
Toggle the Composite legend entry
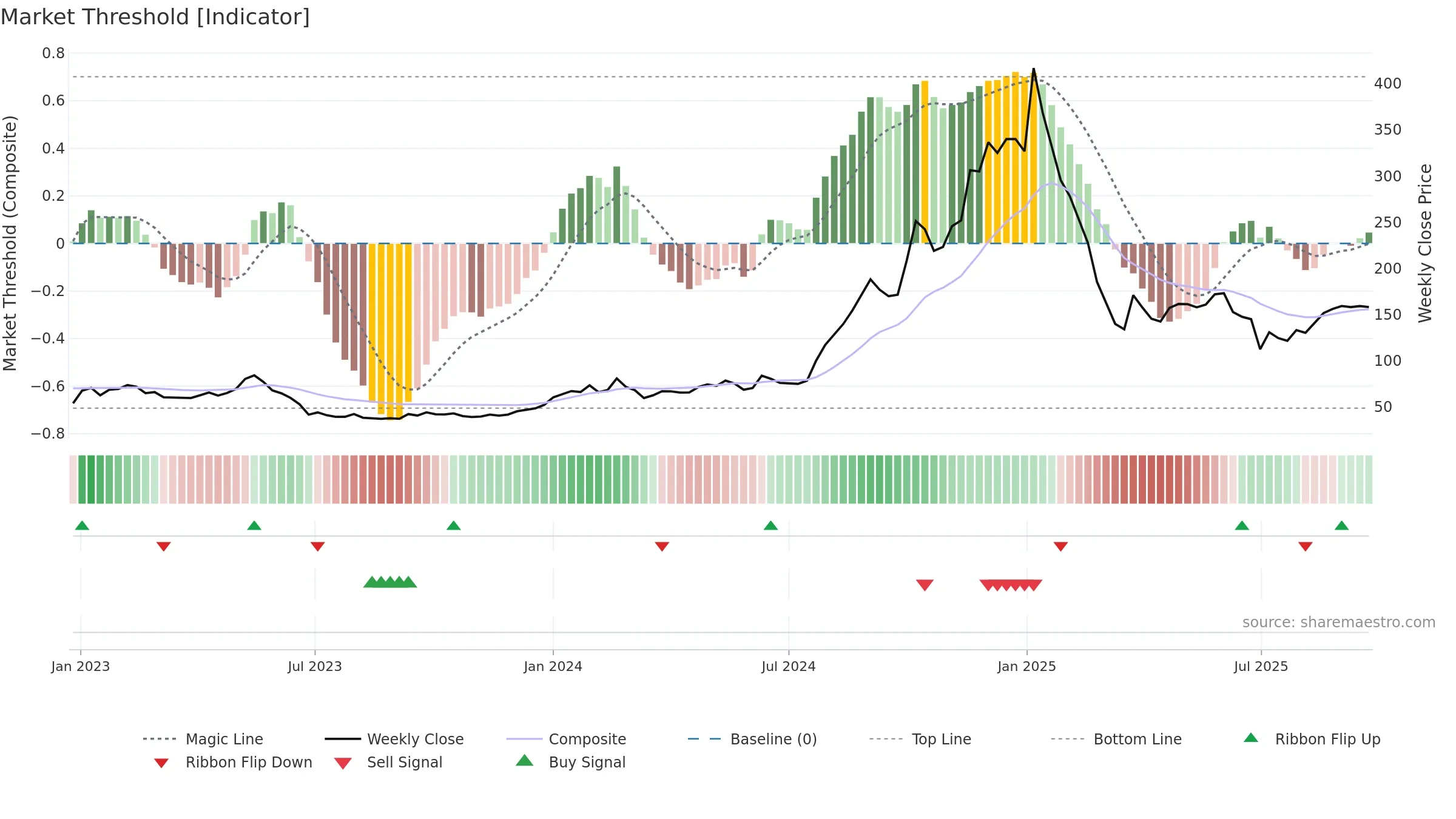(566, 739)
